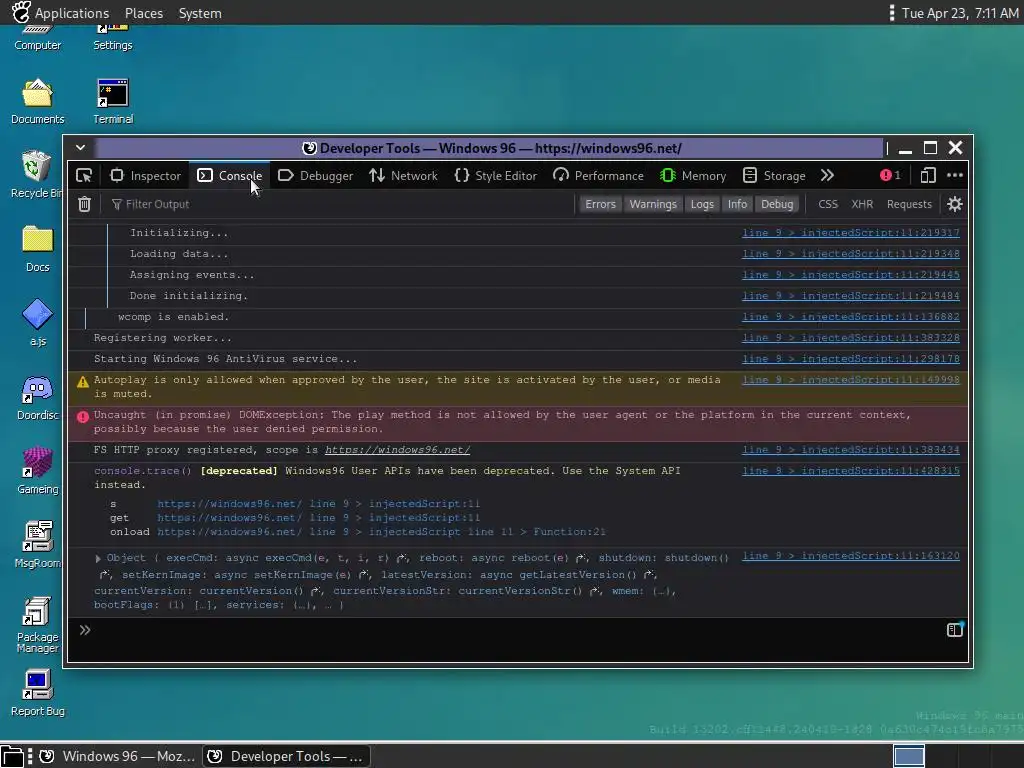Select the workspace switcher box in panel
Image resolution: width=1024 pixels, height=768 pixels.
pos(908,756)
